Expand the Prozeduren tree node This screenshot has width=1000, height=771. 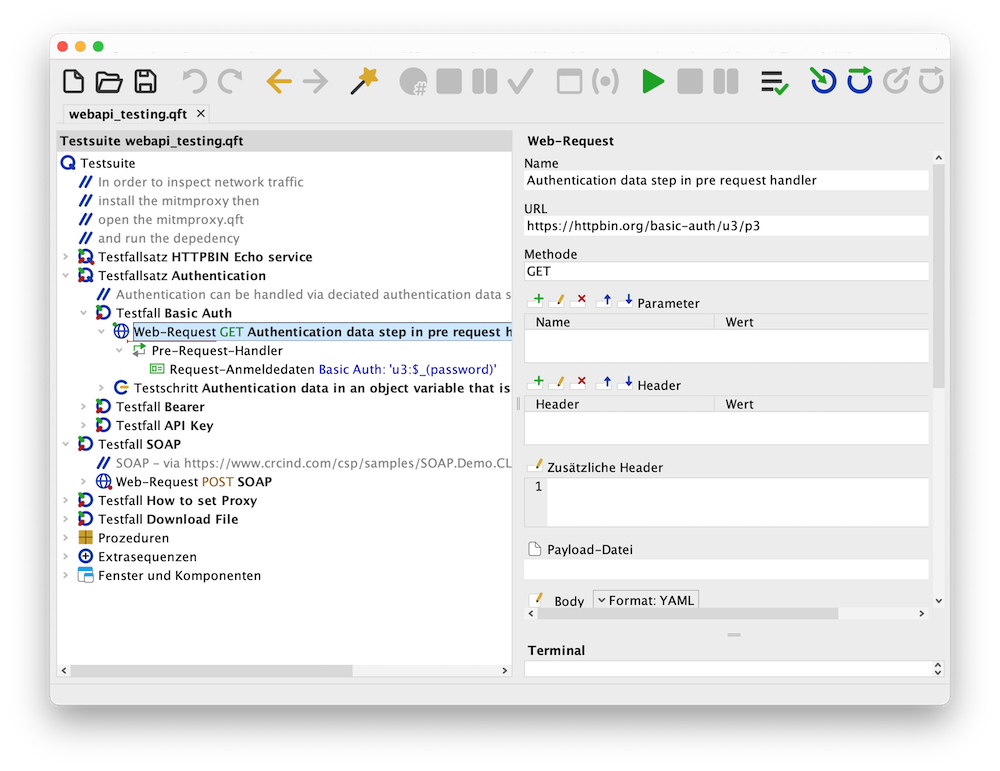coord(66,538)
